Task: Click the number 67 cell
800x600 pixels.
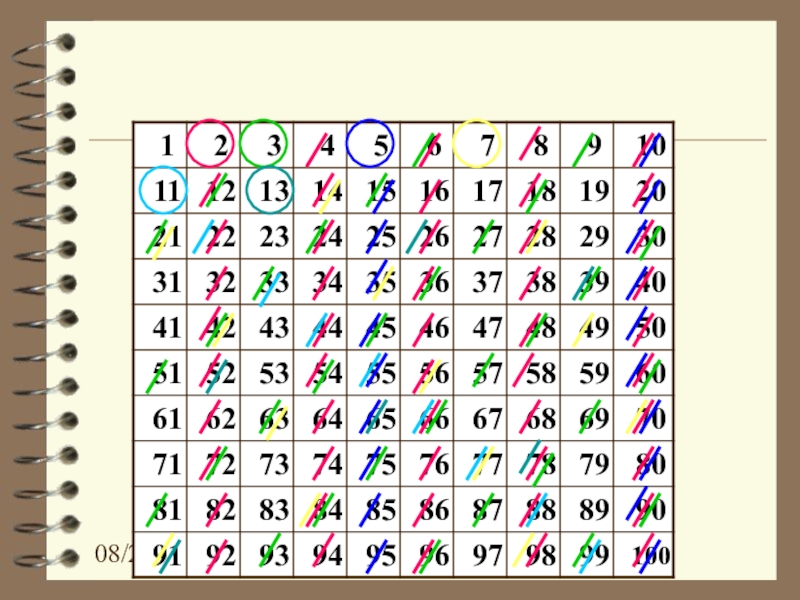Action: pos(481,417)
